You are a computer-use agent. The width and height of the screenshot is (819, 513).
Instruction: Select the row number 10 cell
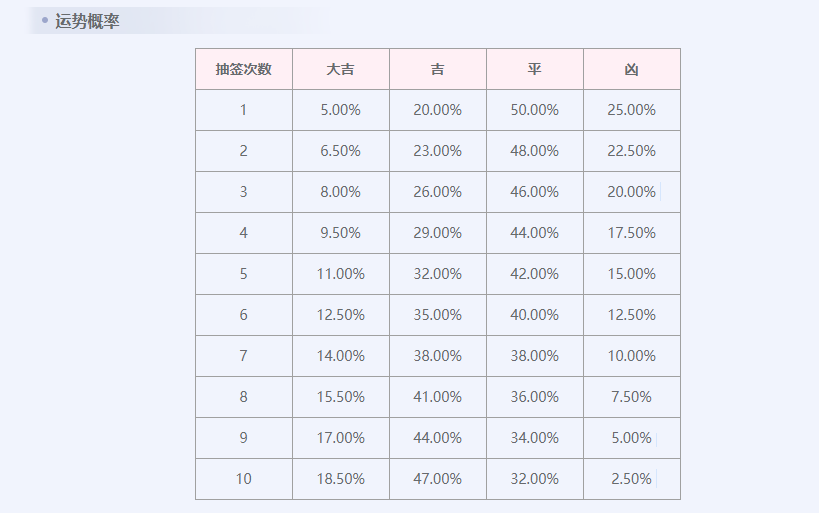click(x=244, y=479)
